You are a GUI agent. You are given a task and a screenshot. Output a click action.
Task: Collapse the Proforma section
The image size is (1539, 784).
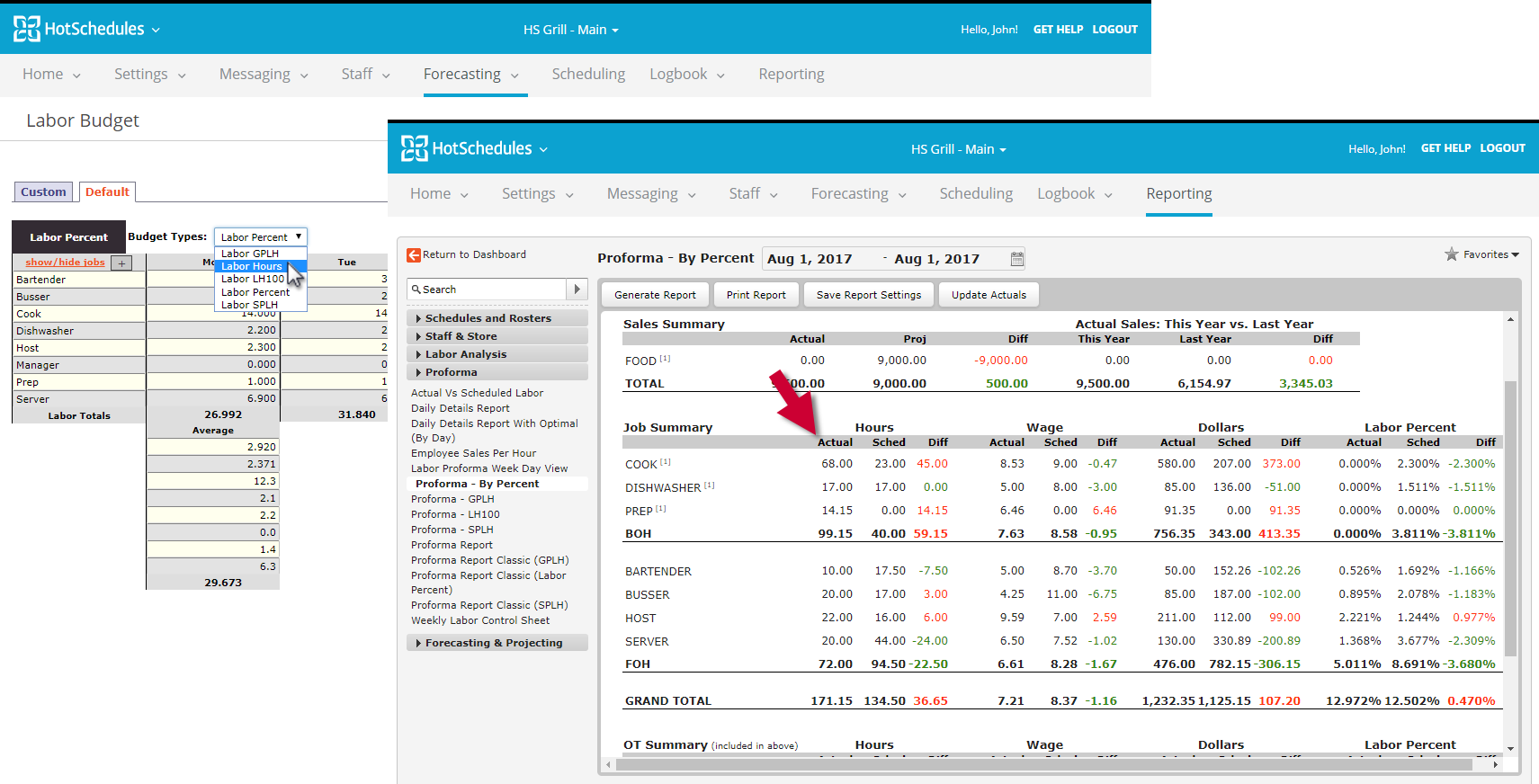[x=497, y=372]
